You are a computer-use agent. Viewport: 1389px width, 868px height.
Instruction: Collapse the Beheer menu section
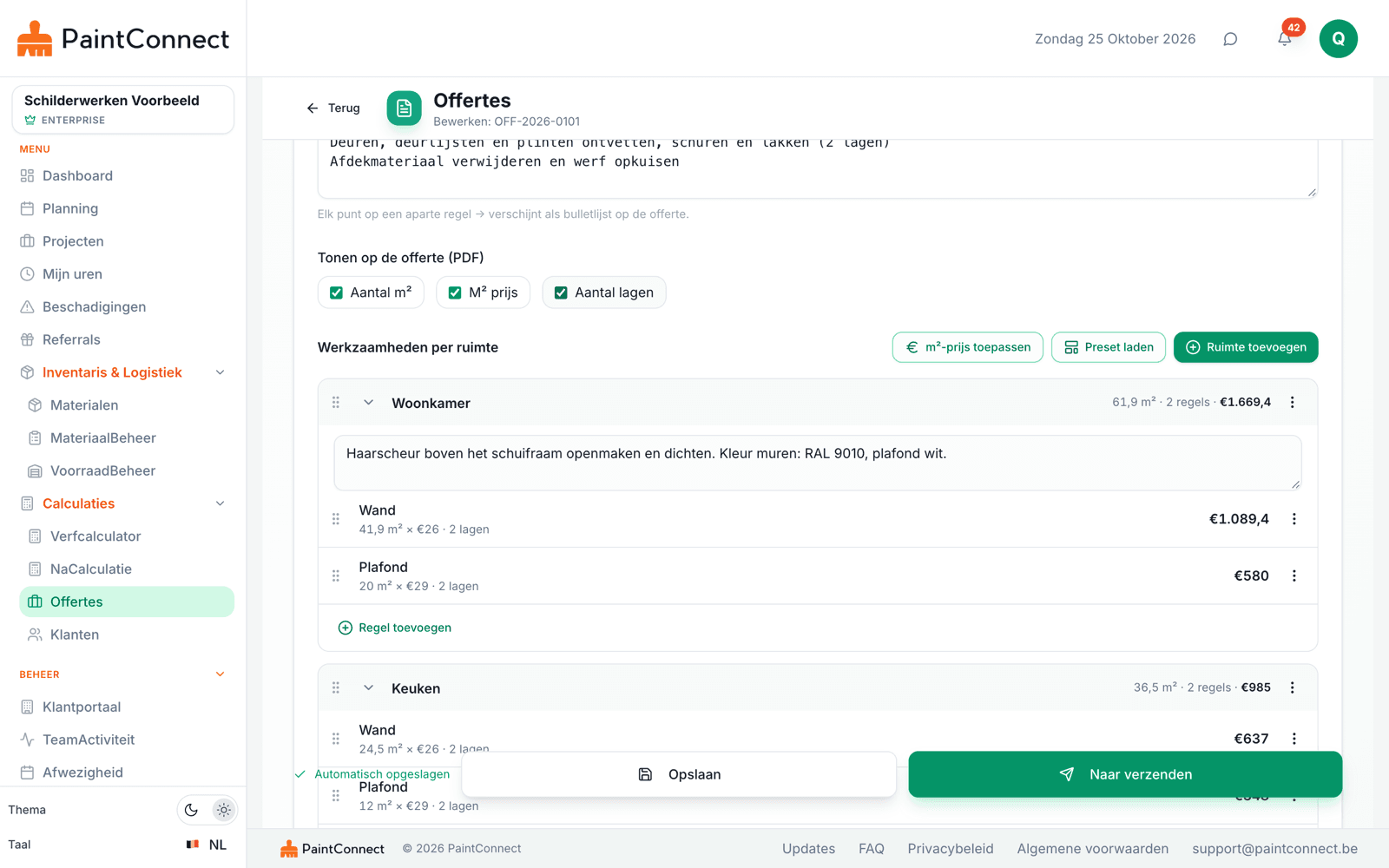click(221, 674)
